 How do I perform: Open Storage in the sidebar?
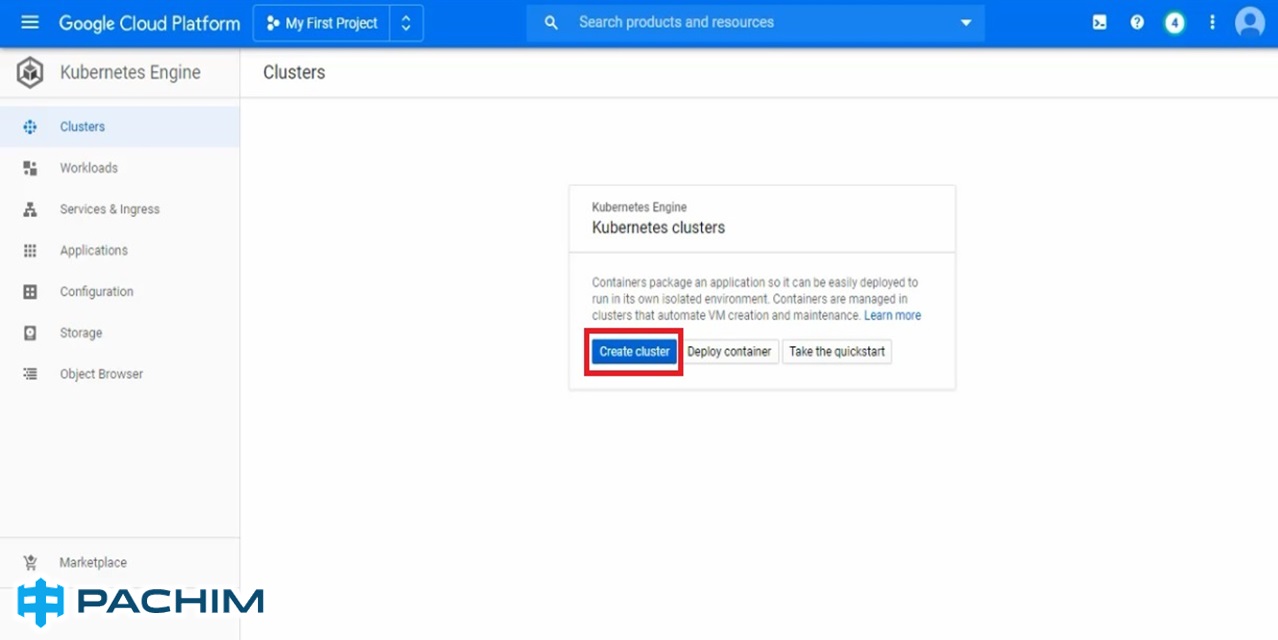[120, 333]
